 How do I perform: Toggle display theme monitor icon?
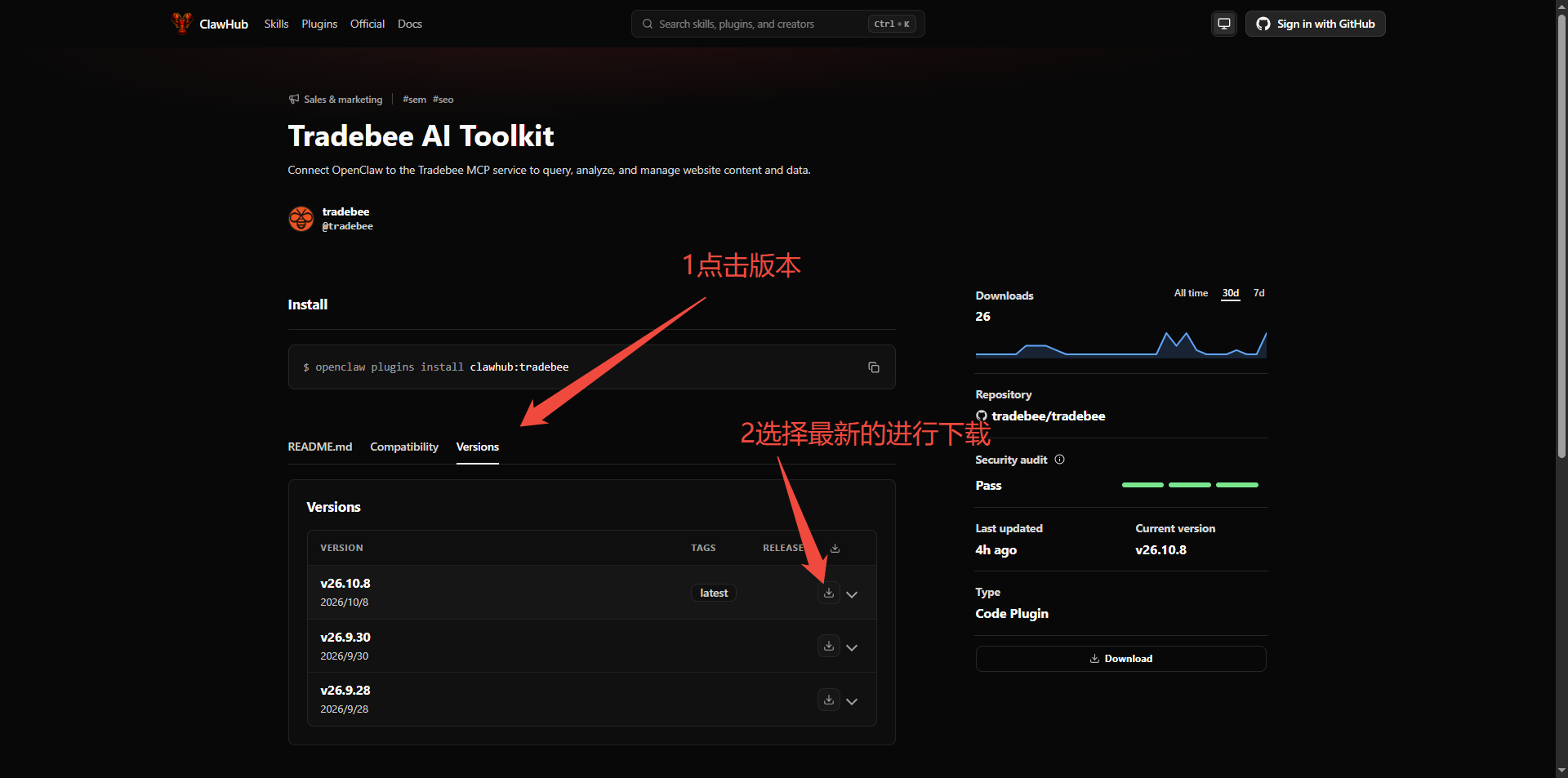1223,24
